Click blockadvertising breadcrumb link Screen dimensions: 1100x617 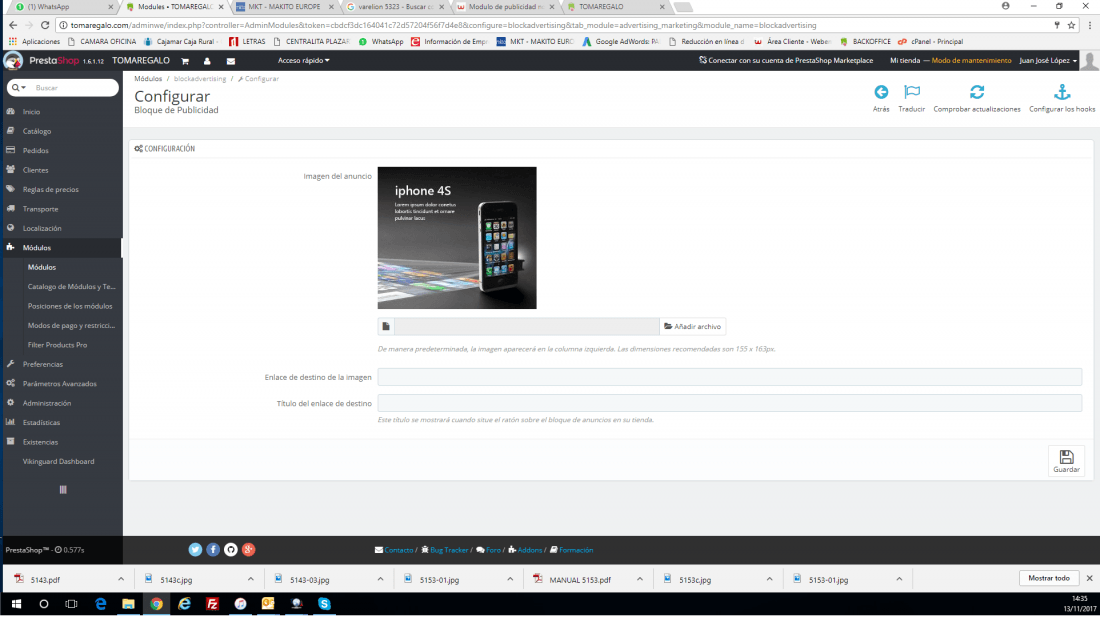[x=200, y=79]
